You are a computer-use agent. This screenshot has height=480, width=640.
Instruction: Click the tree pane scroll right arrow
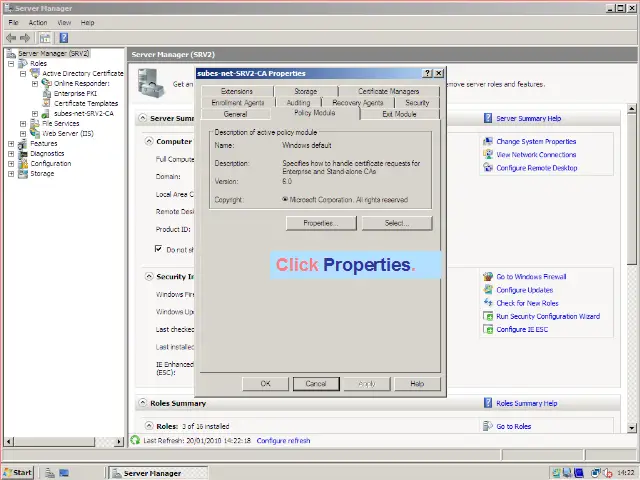(x=119, y=441)
